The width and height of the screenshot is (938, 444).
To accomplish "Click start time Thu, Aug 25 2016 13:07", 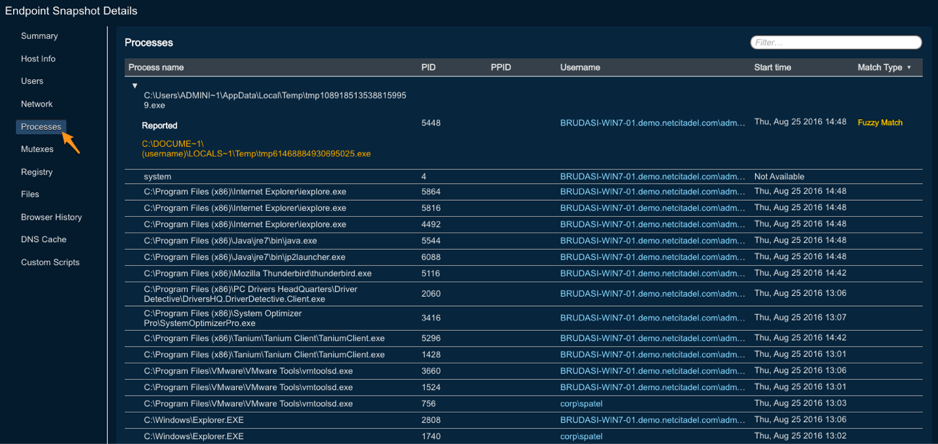I will pos(800,318).
